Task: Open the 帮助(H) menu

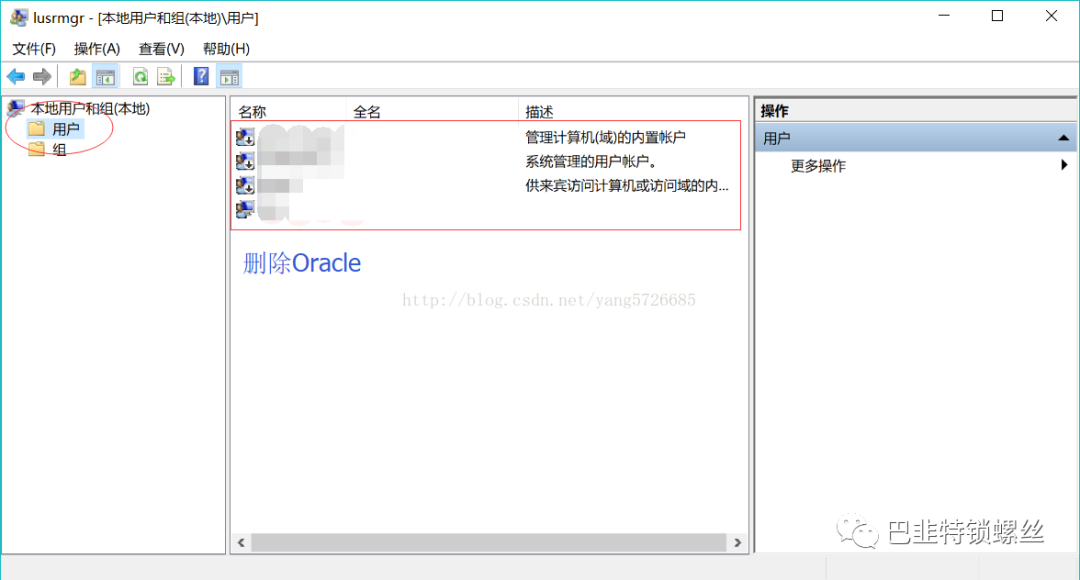Action: click(x=226, y=49)
